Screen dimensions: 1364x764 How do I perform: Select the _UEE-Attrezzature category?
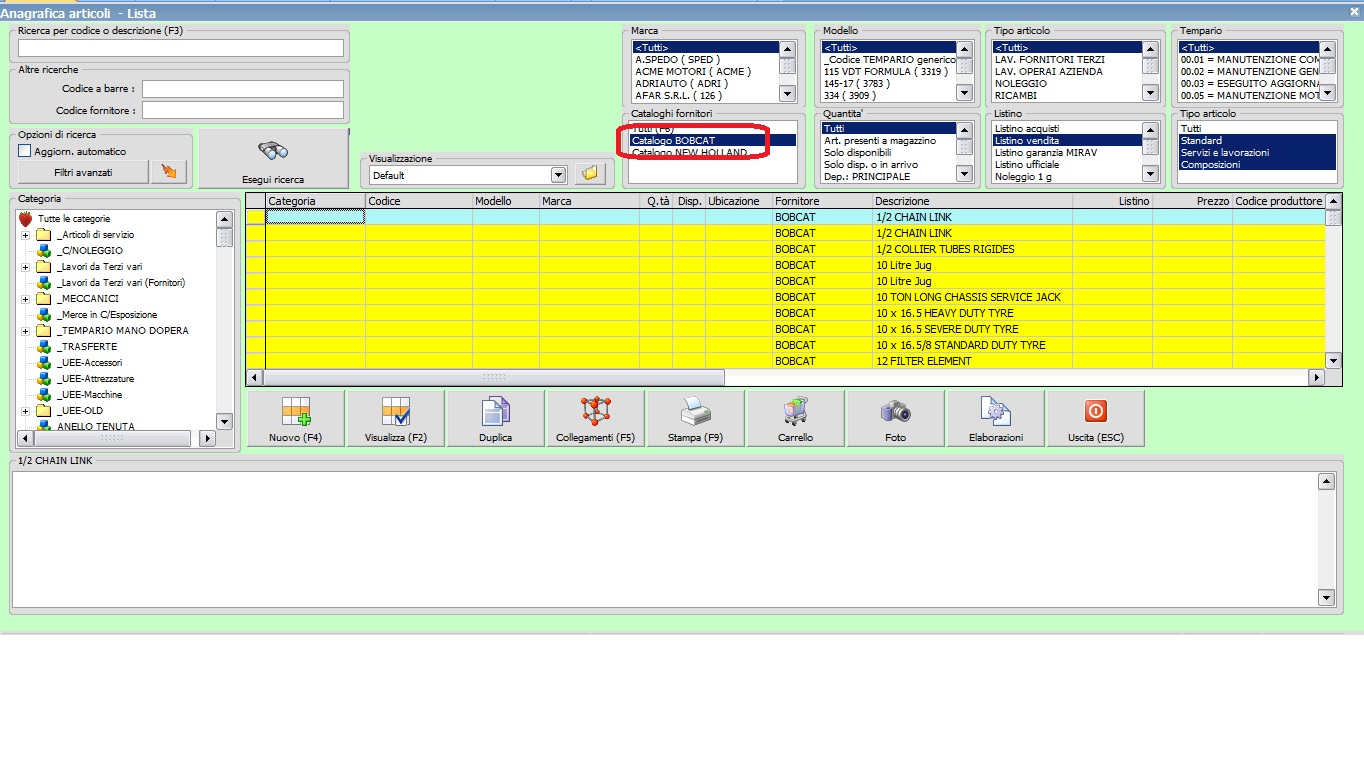coord(95,379)
